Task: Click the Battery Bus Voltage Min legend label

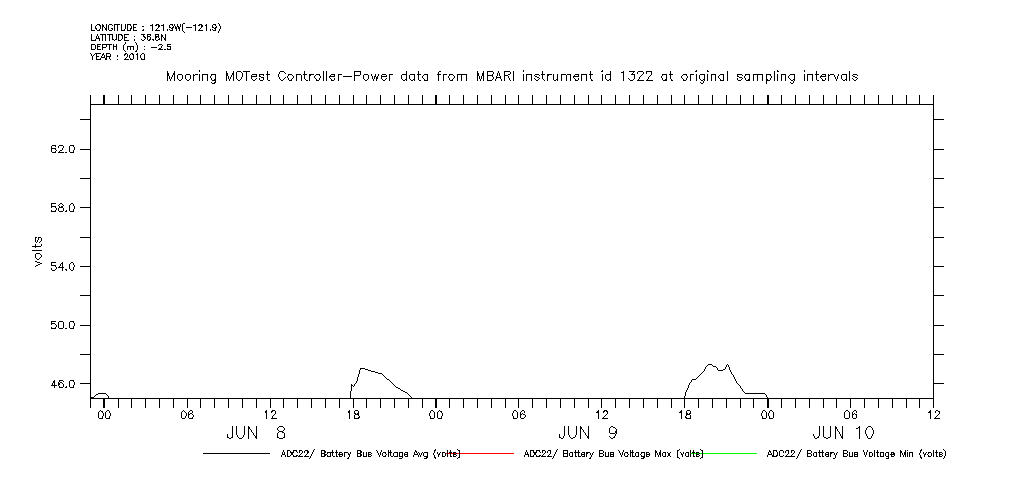Action: (855, 454)
